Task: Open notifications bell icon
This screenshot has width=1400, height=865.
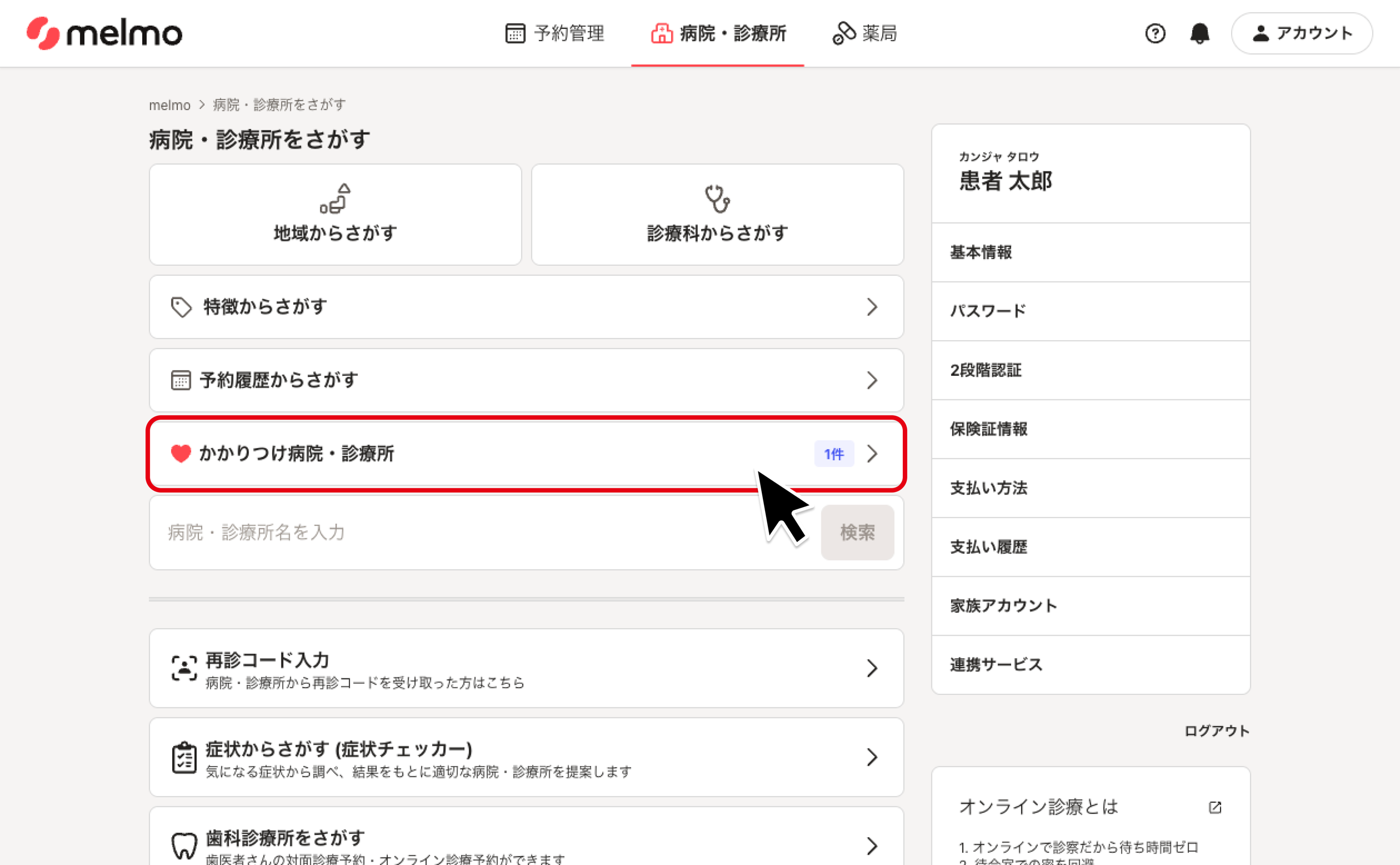Action: (1199, 33)
